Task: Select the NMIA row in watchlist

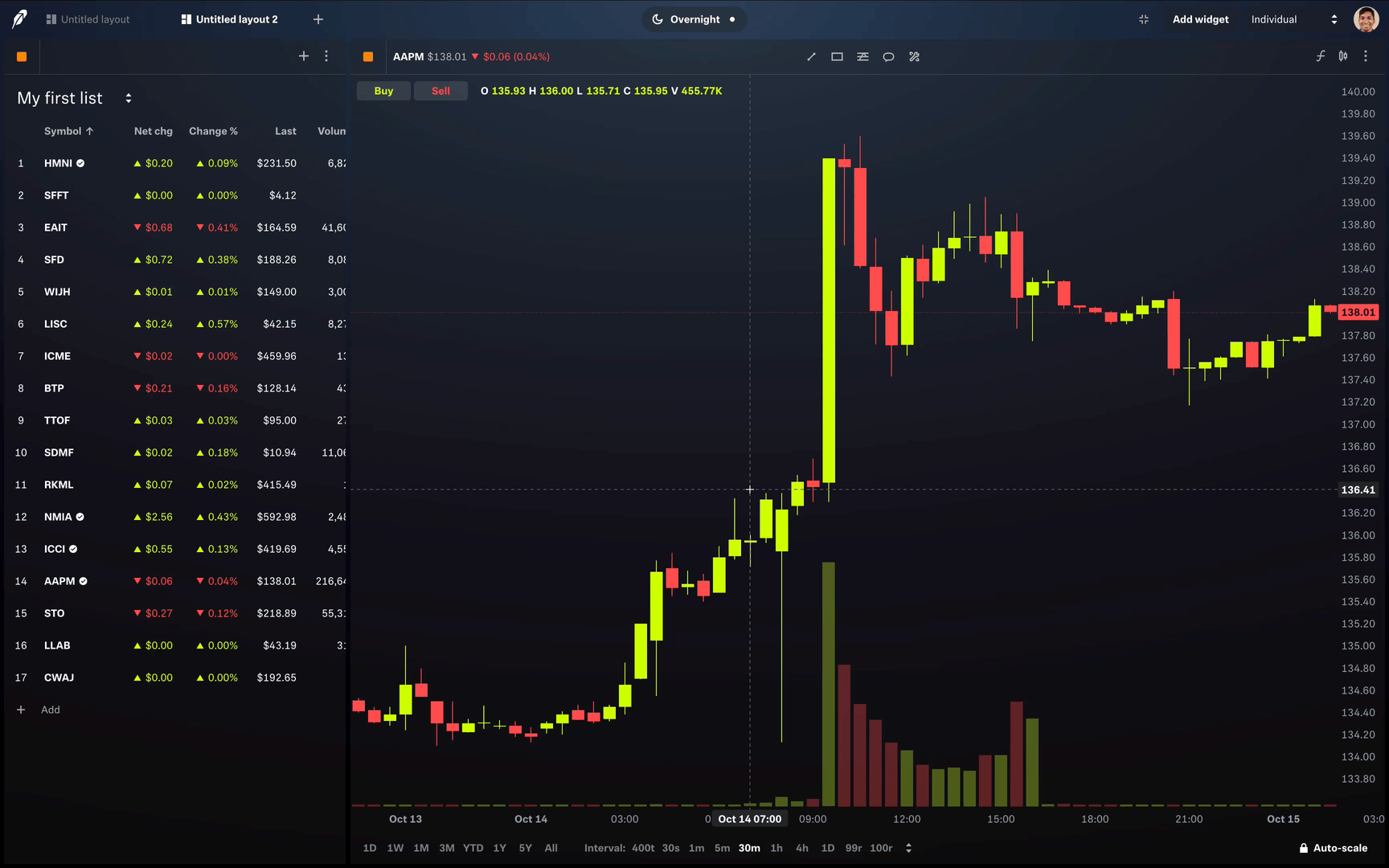Action: 161,517
